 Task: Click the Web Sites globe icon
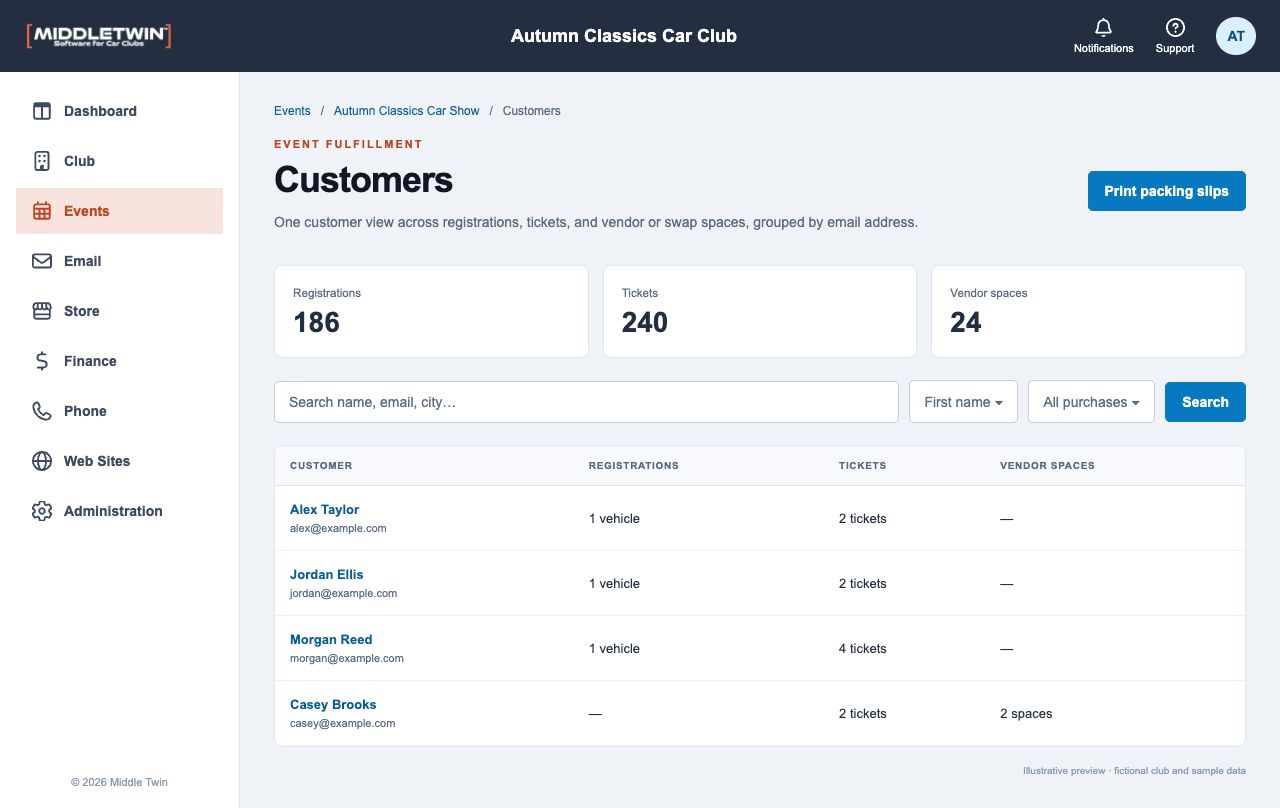(x=42, y=461)
